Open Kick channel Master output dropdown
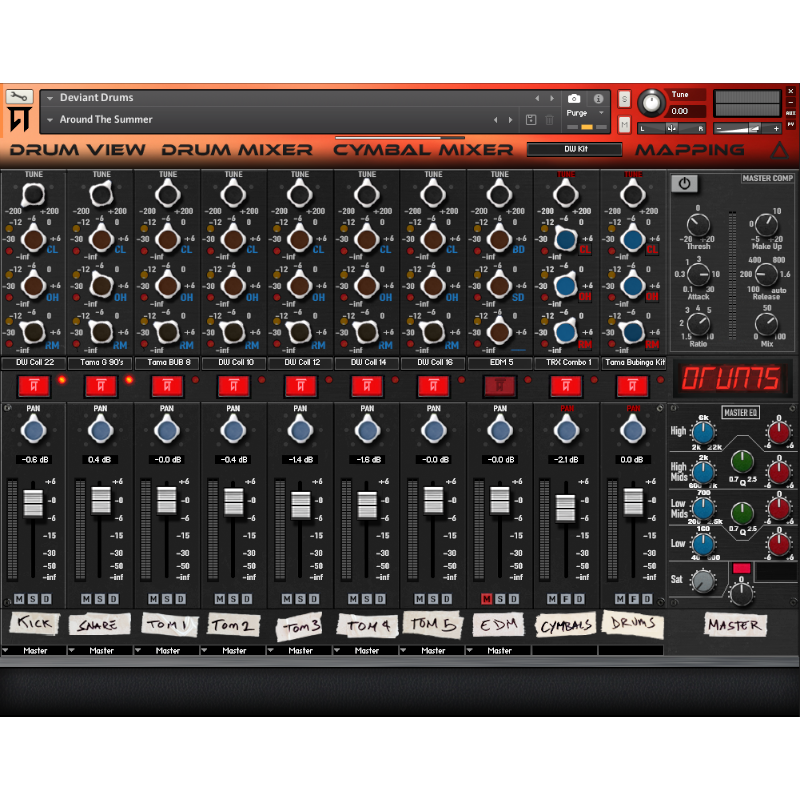This screenshot has height=800, width=800. click(x=34, y=651)
